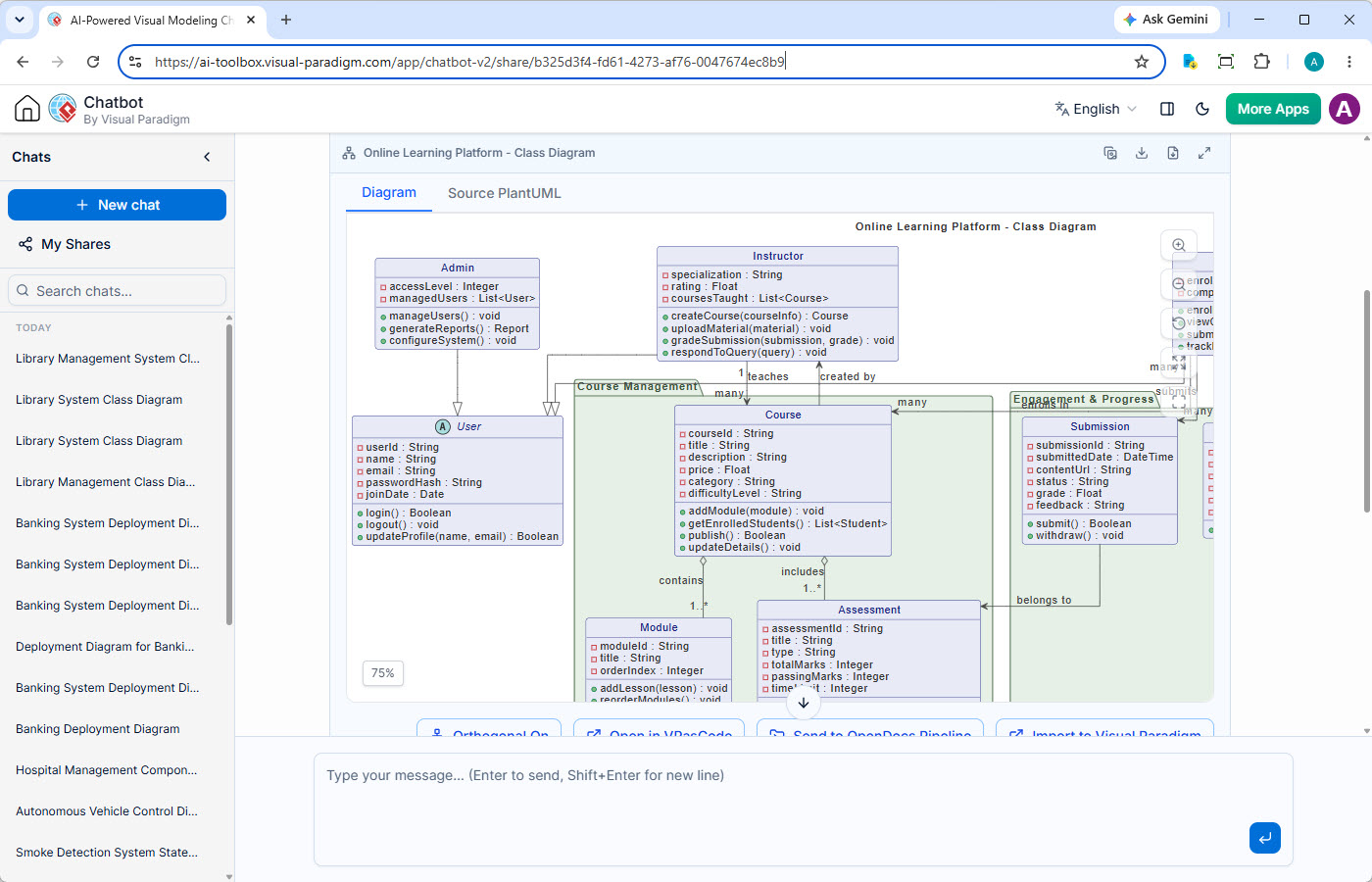This screenshot has height=882, width=1372.
Task: Focus the Search chats field
Action: point(117,290)
